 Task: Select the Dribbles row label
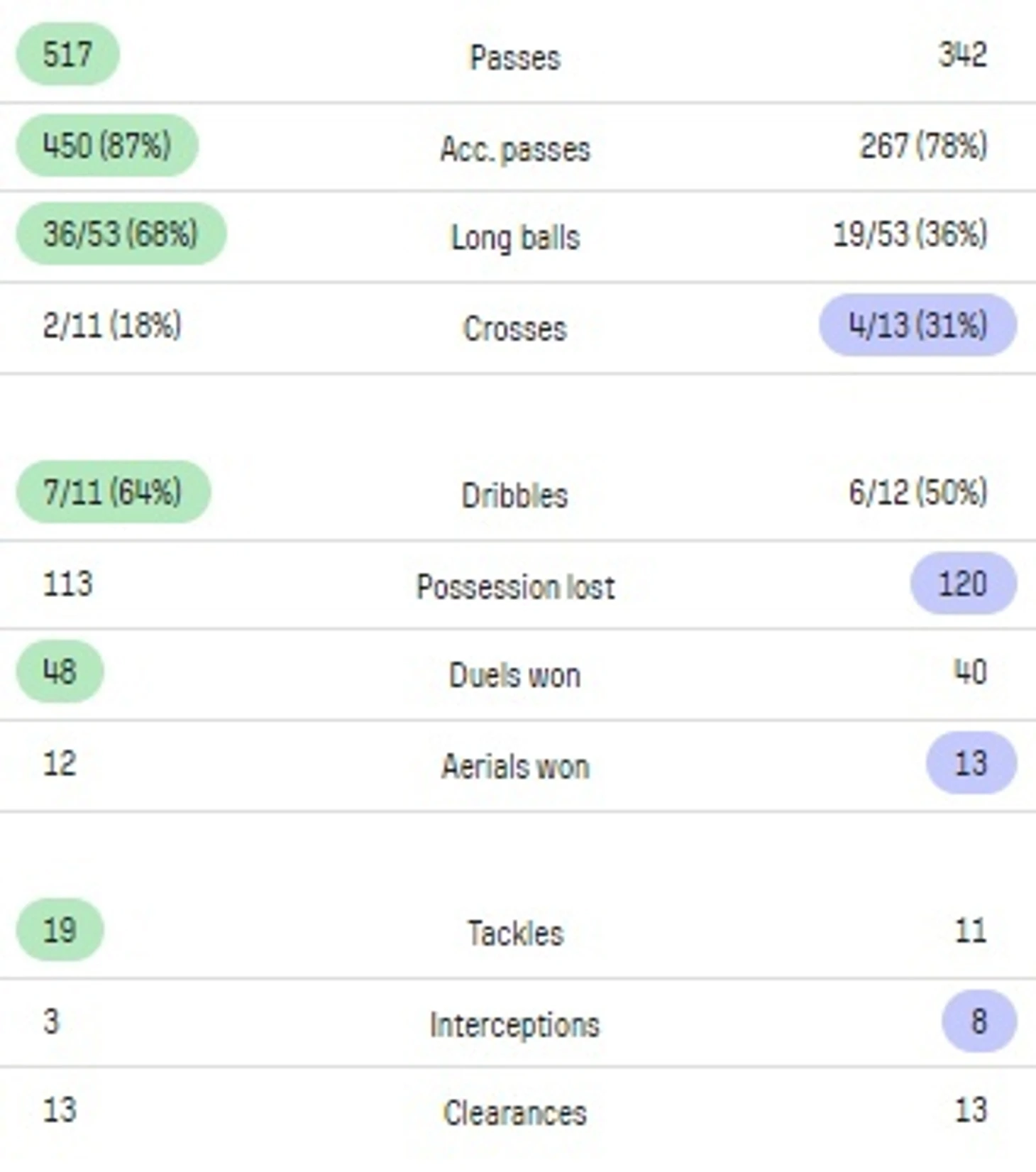click(515, 495)
